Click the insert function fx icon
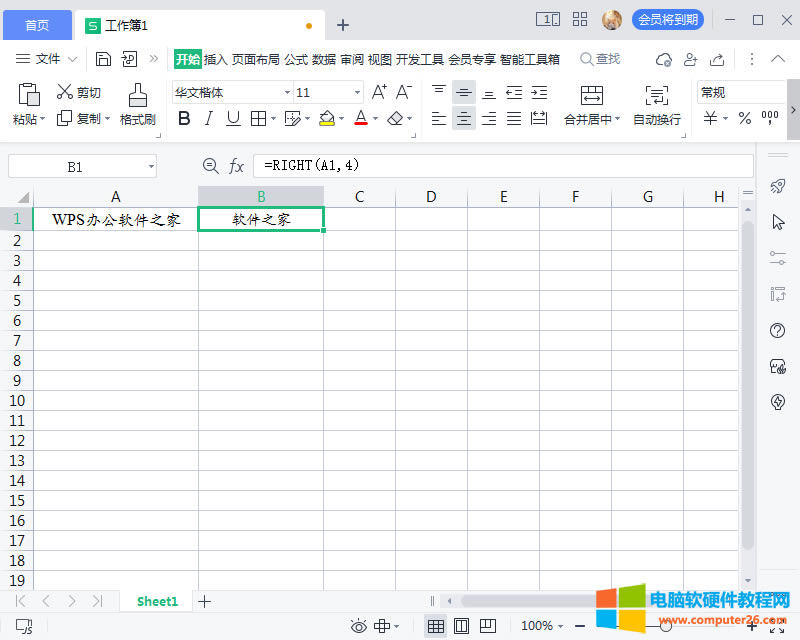This screenshot has width=800, height=640. (237, 166)
